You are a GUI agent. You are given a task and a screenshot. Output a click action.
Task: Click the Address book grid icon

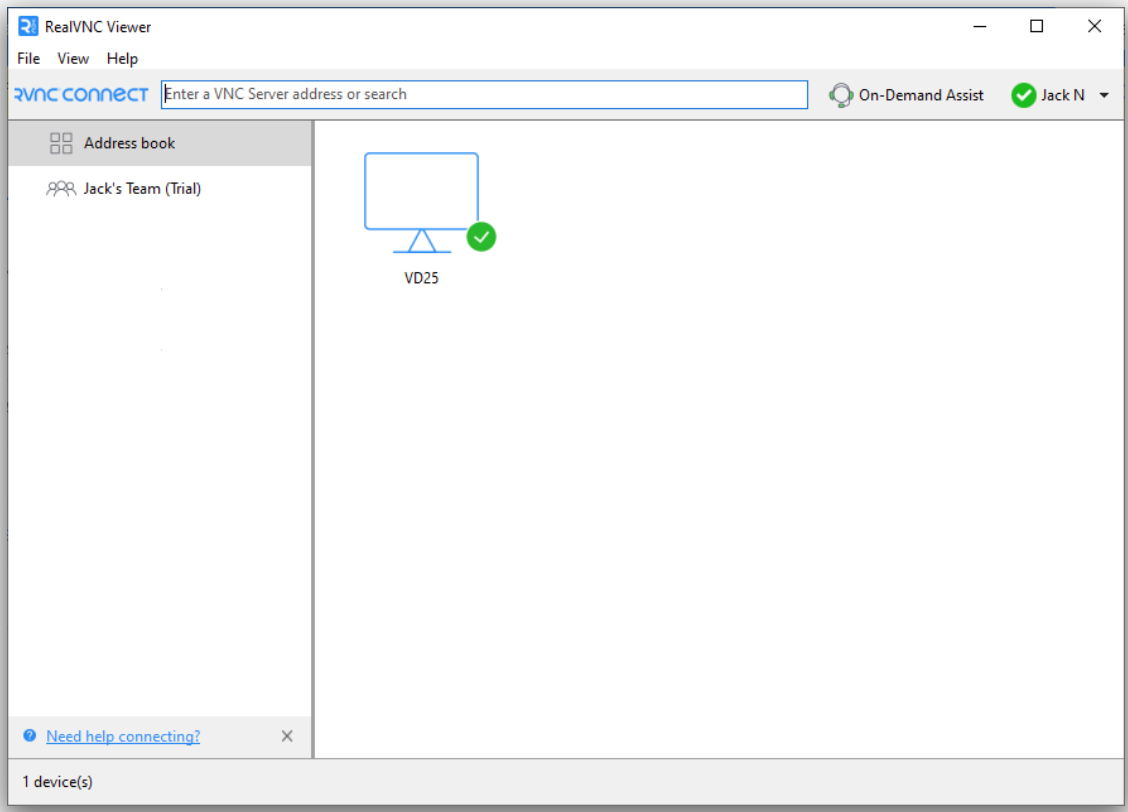pos(60,143)
